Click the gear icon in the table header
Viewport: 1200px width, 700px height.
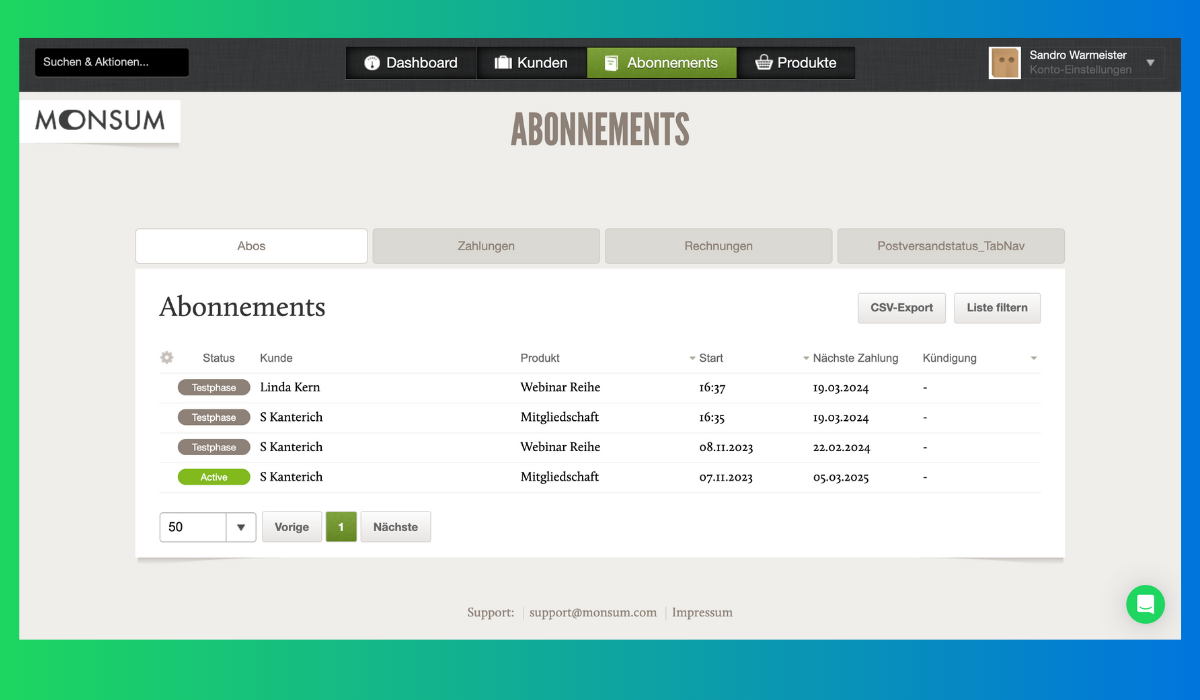(x=167, y=357)
